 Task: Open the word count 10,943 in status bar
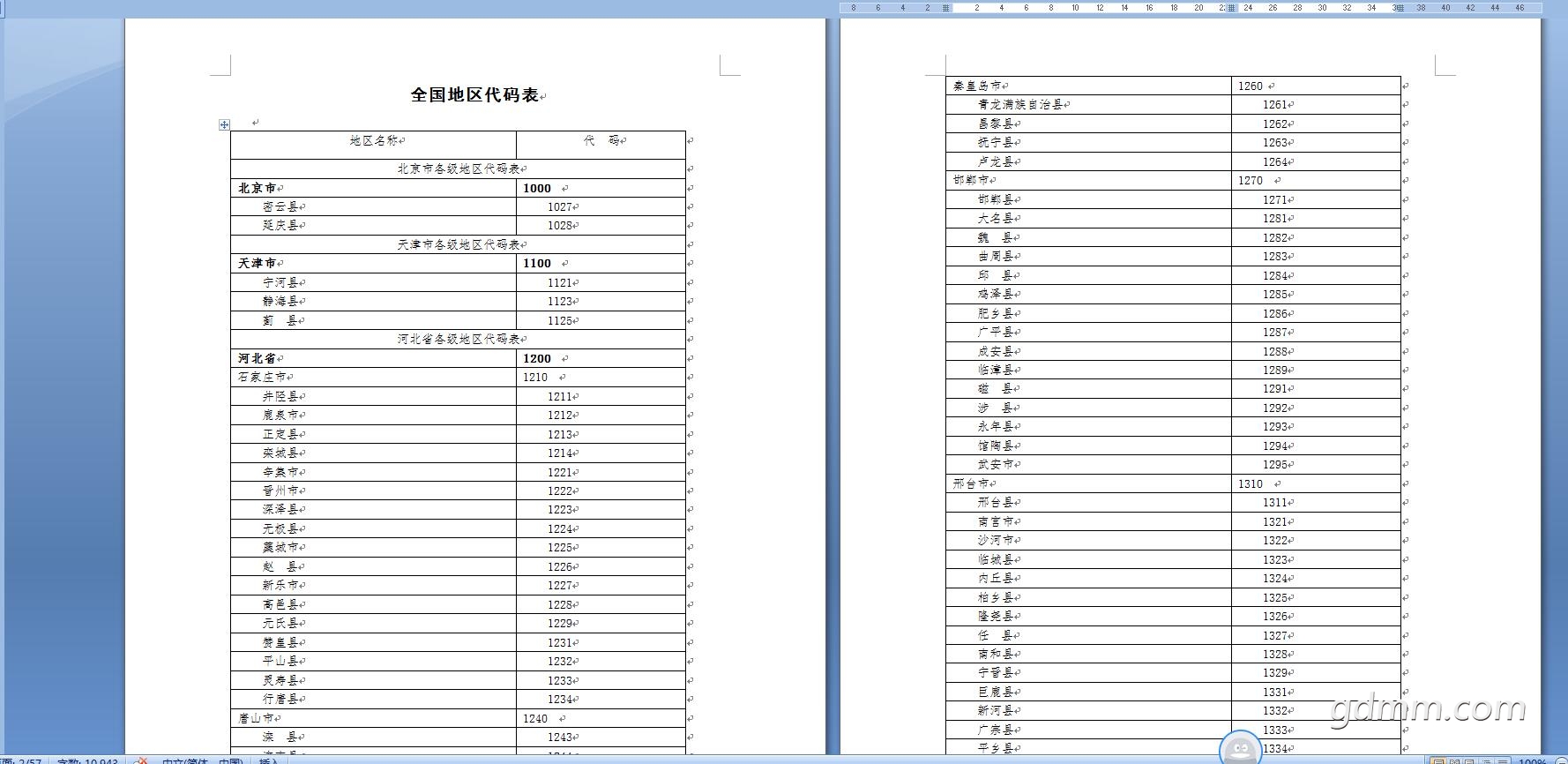click(x=87, y=760)
